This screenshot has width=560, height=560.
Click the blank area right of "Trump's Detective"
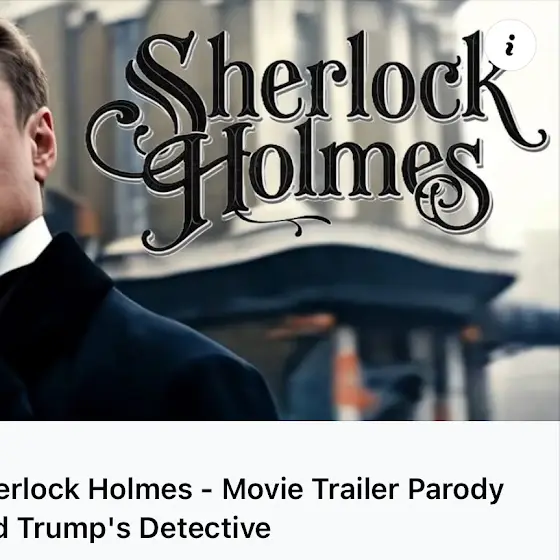click(x=414, y=528)
